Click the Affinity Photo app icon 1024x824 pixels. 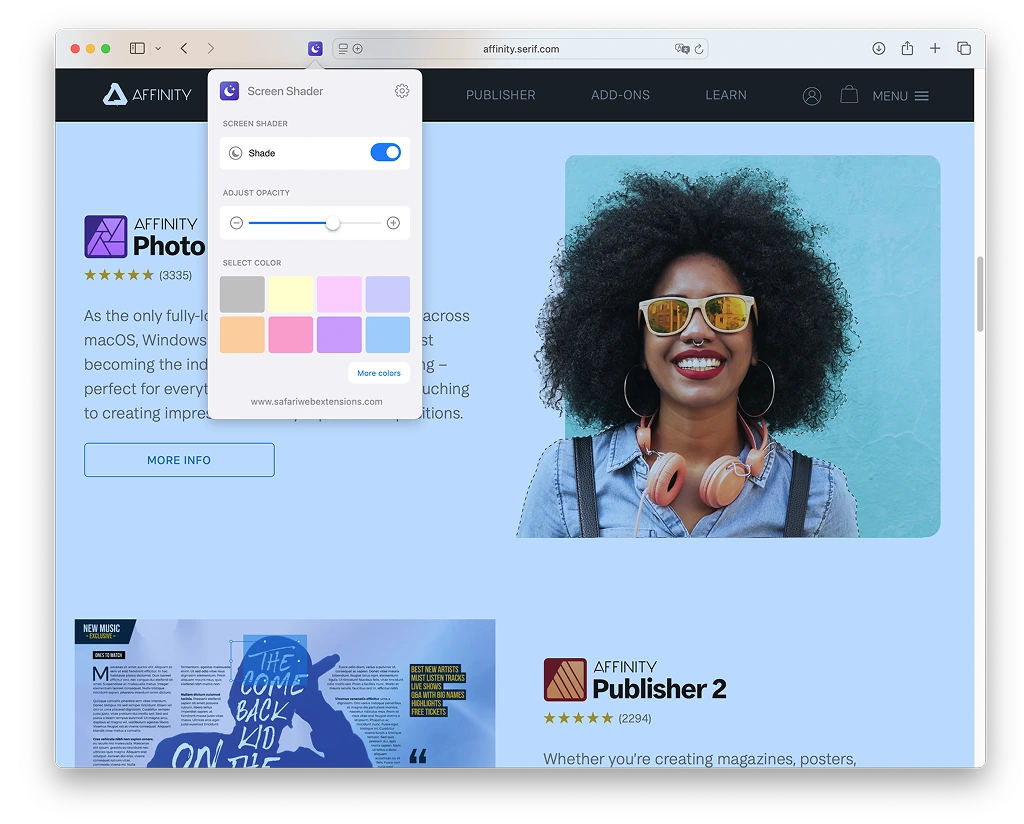pyautogui.click(x=106, y=236)
